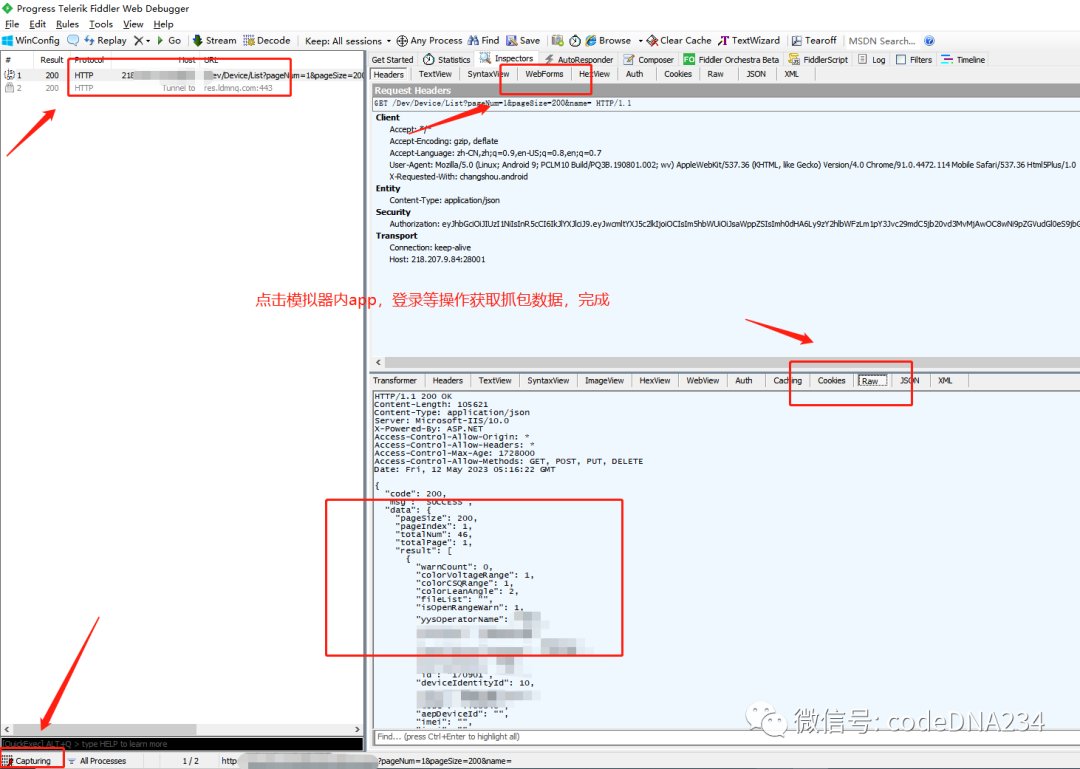Open the AutoResponder tab
The image size is (1080, 769).
click(x=579, y=60)
